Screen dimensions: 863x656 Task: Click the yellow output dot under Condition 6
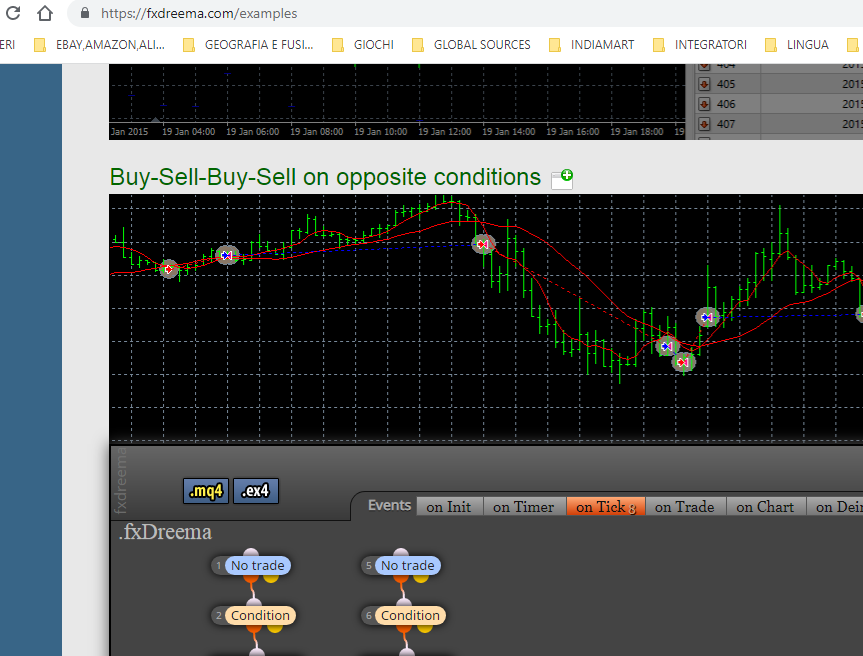coord(425,627)
